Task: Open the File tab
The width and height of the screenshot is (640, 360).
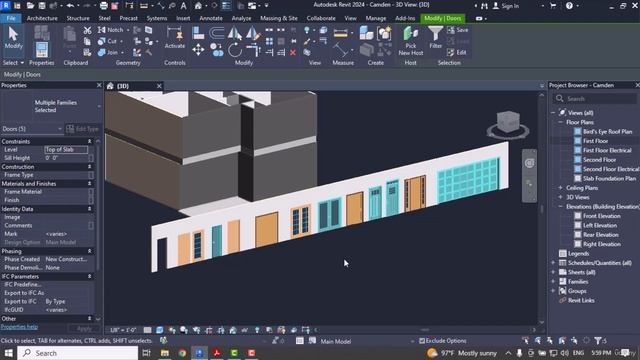Action: (11, 18)
